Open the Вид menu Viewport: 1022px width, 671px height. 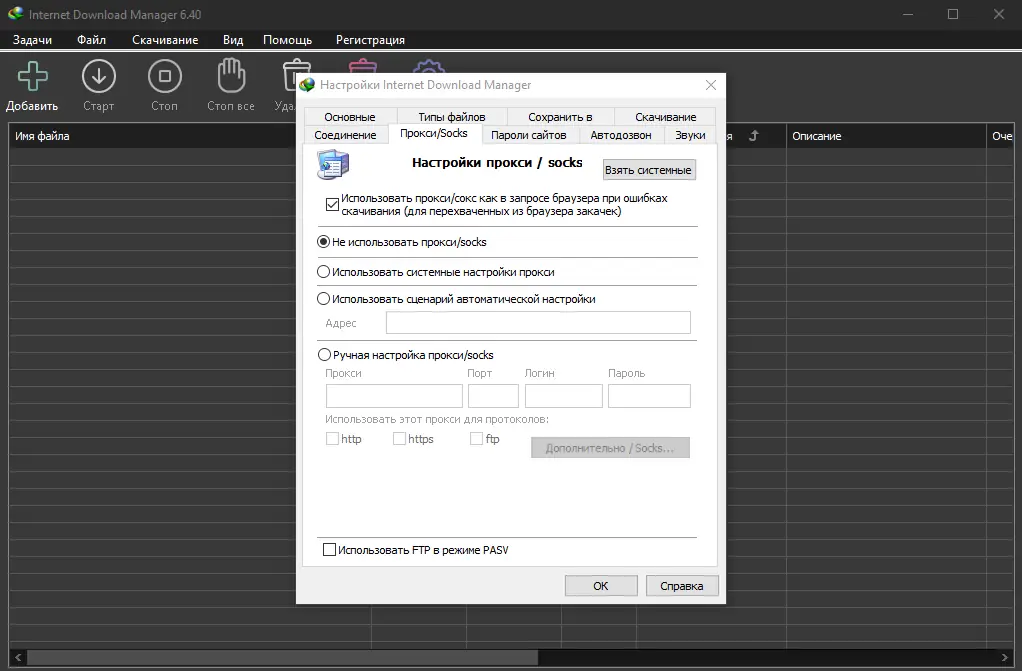(233, 40)
